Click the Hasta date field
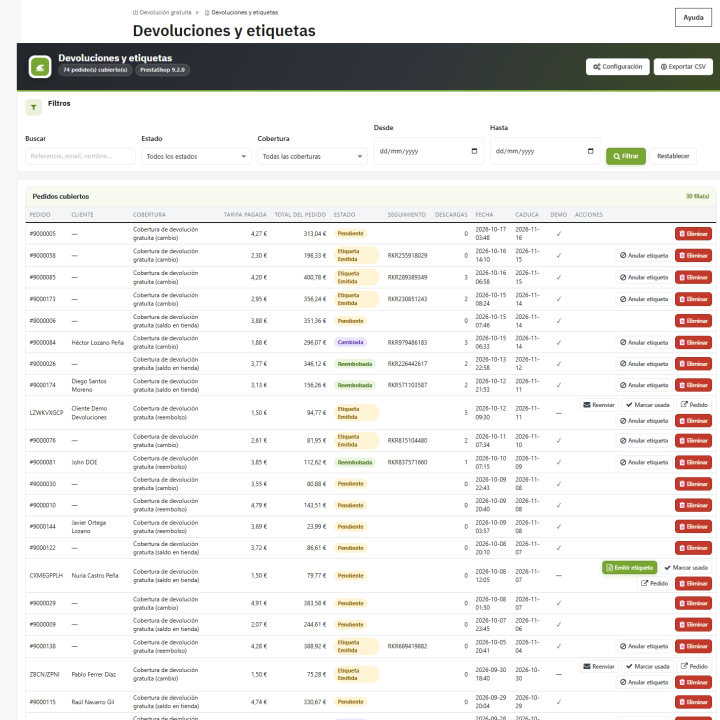This screenshot has width=720, height=720. (x=545, y=151)
